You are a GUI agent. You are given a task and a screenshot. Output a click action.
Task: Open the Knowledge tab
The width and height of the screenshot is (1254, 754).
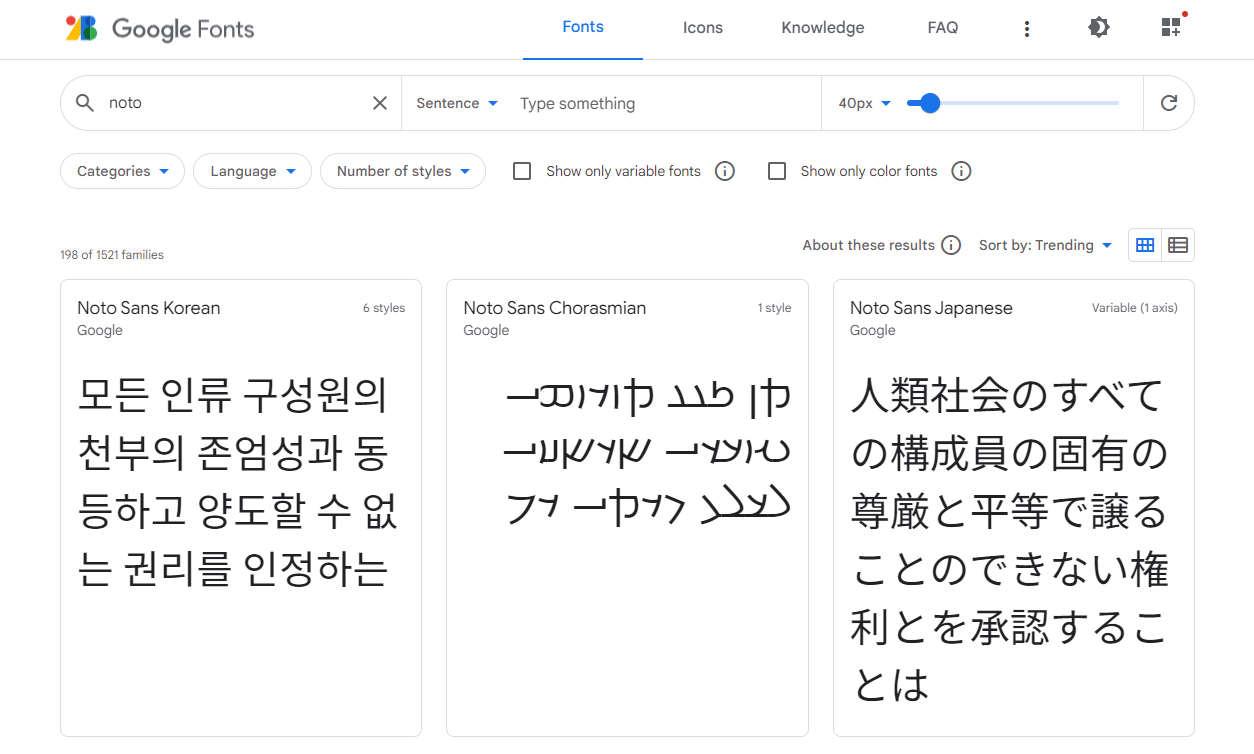[823, 28]
